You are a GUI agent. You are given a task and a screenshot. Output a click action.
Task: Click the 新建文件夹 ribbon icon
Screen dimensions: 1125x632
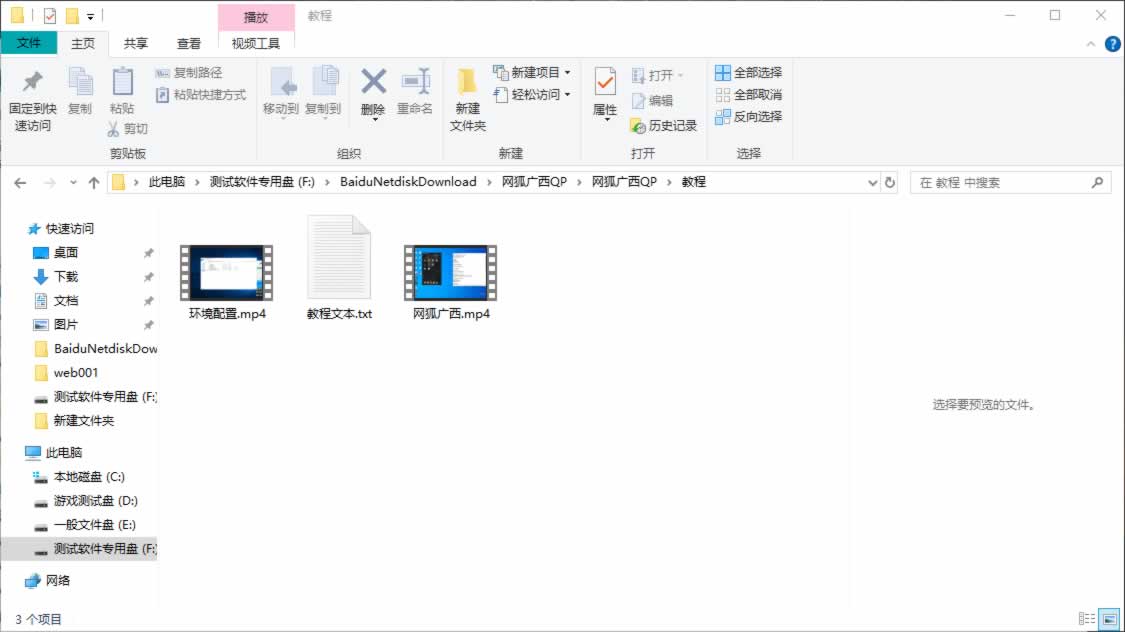click(467, 82)
